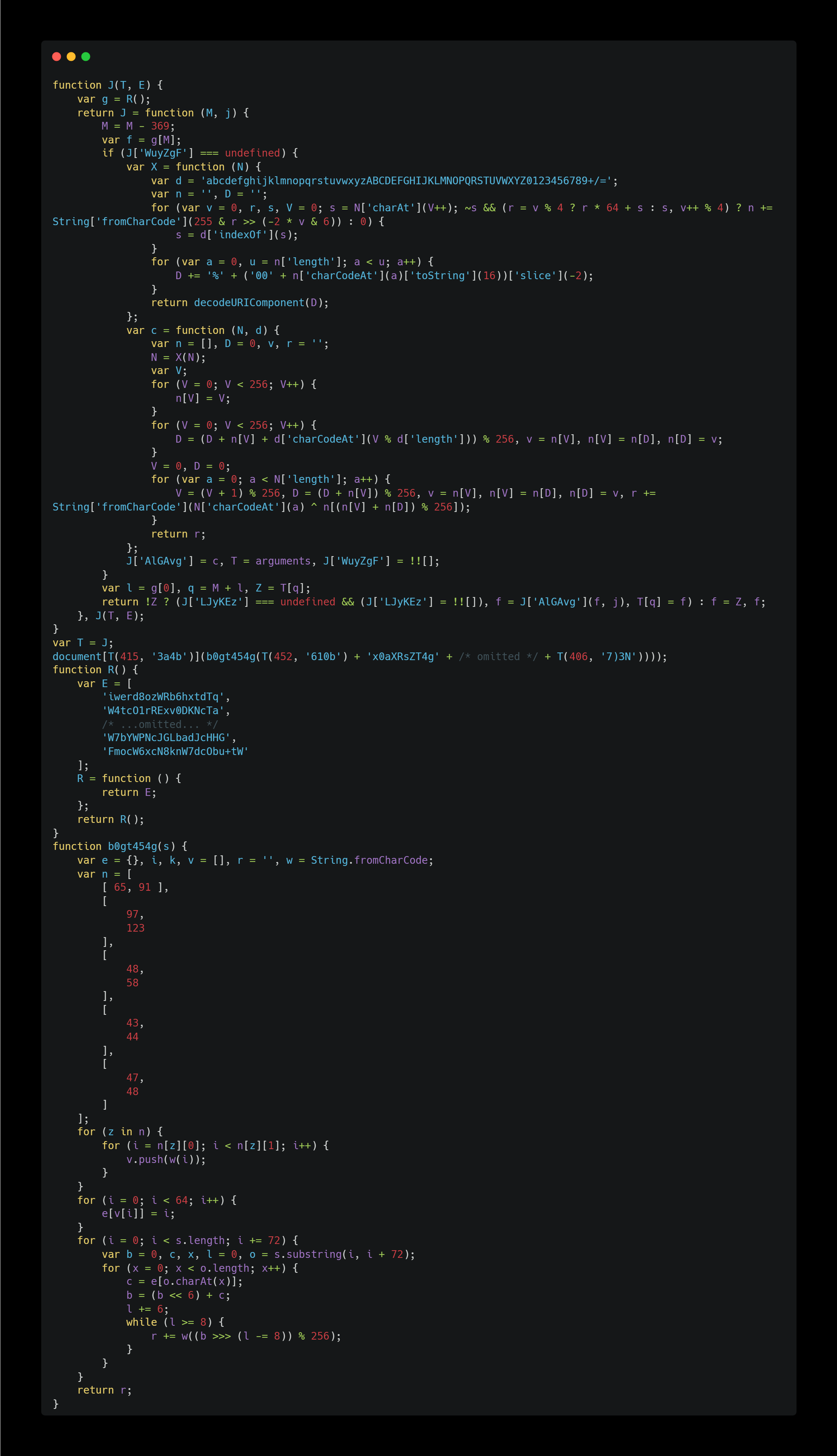The width and height of the screenshot is (837, 1456).
Task: Click the green maximize dot in window header
Action: [x=86, y=56]
